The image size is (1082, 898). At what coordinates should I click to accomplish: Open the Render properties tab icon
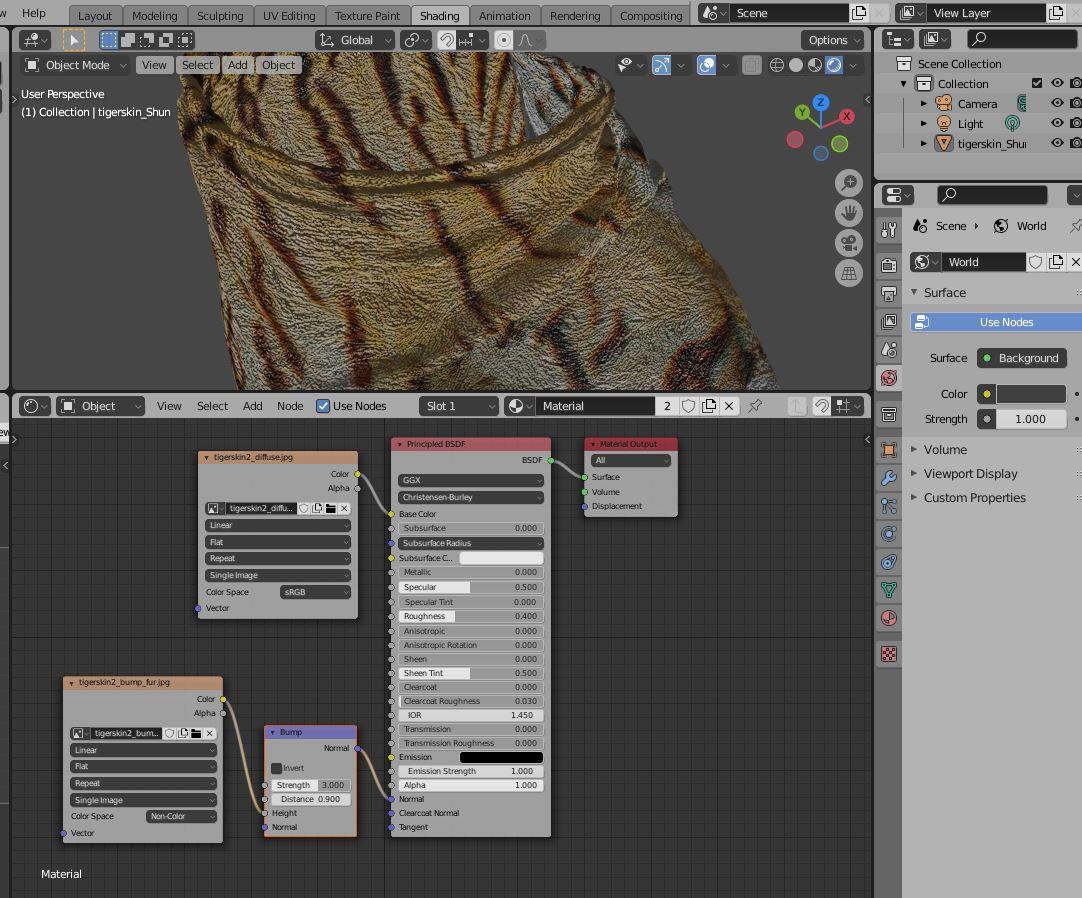point(889,266)
